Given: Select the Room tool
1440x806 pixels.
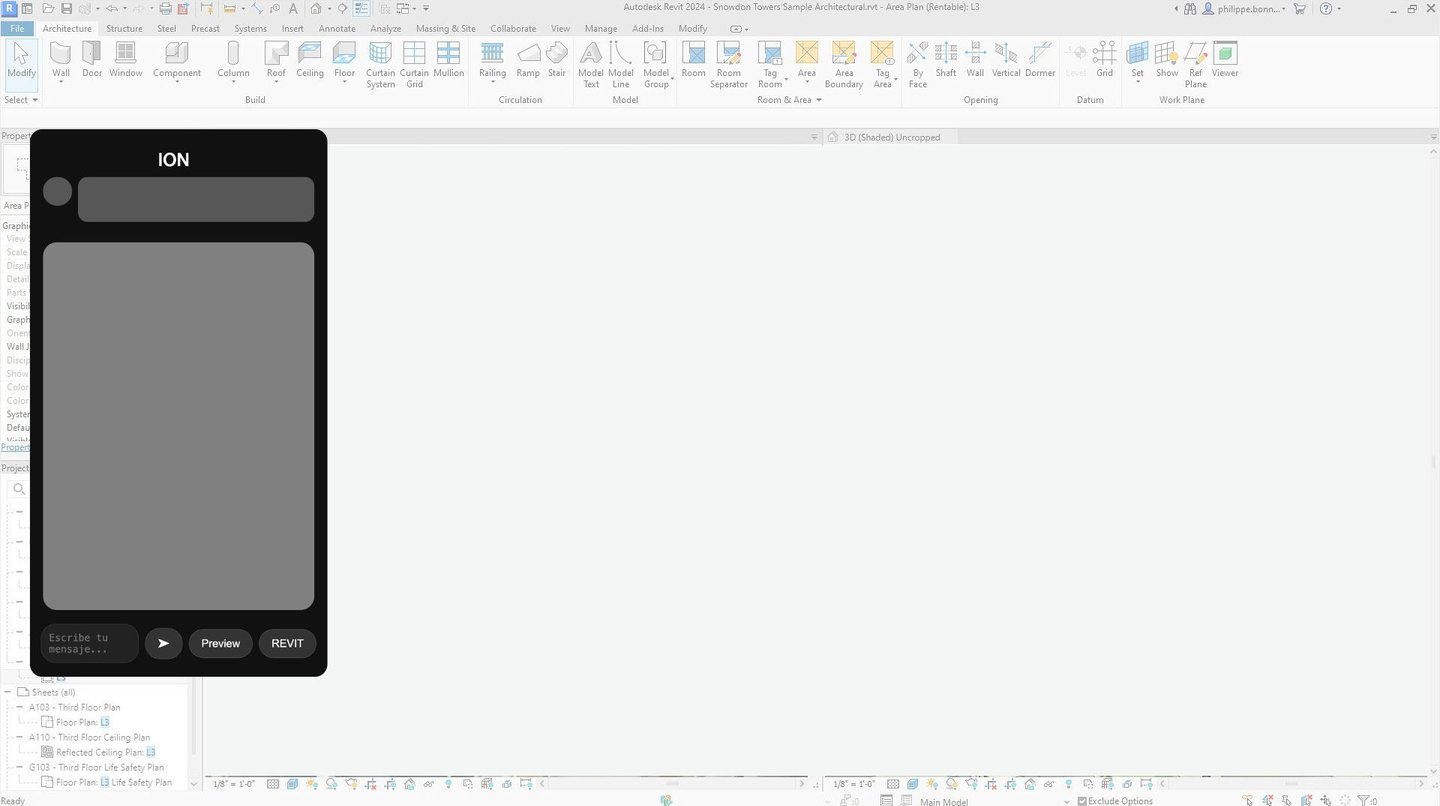Looking at the screenshot, I should point(693,60).
